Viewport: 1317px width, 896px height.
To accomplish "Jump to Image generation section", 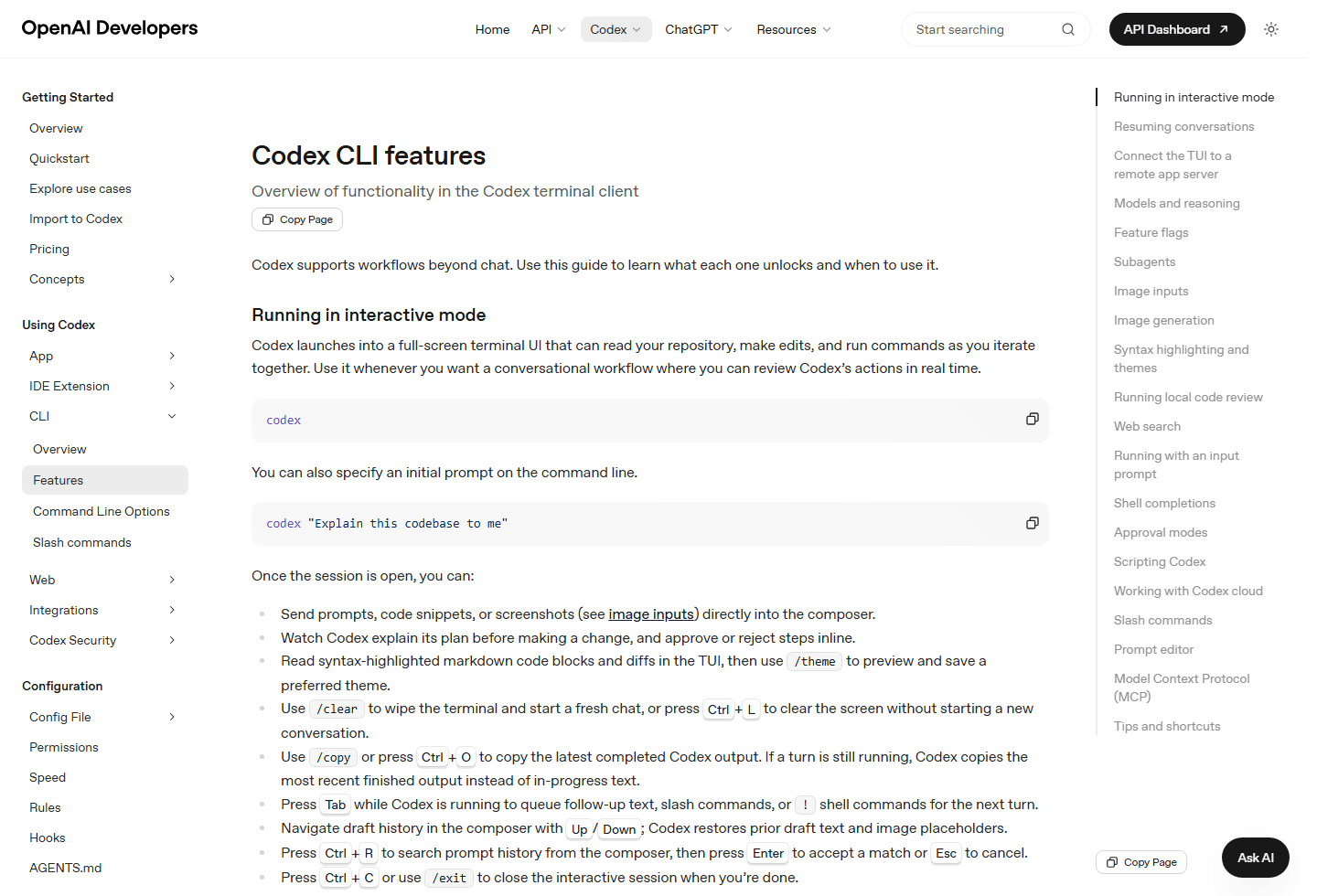I will 1163,320.
